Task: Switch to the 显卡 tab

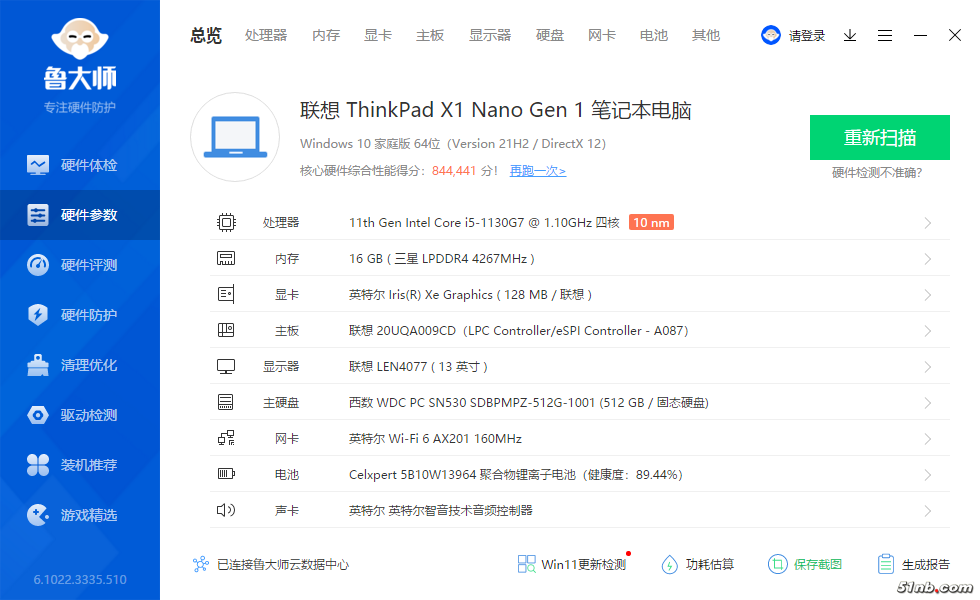Action: [378, 35]
